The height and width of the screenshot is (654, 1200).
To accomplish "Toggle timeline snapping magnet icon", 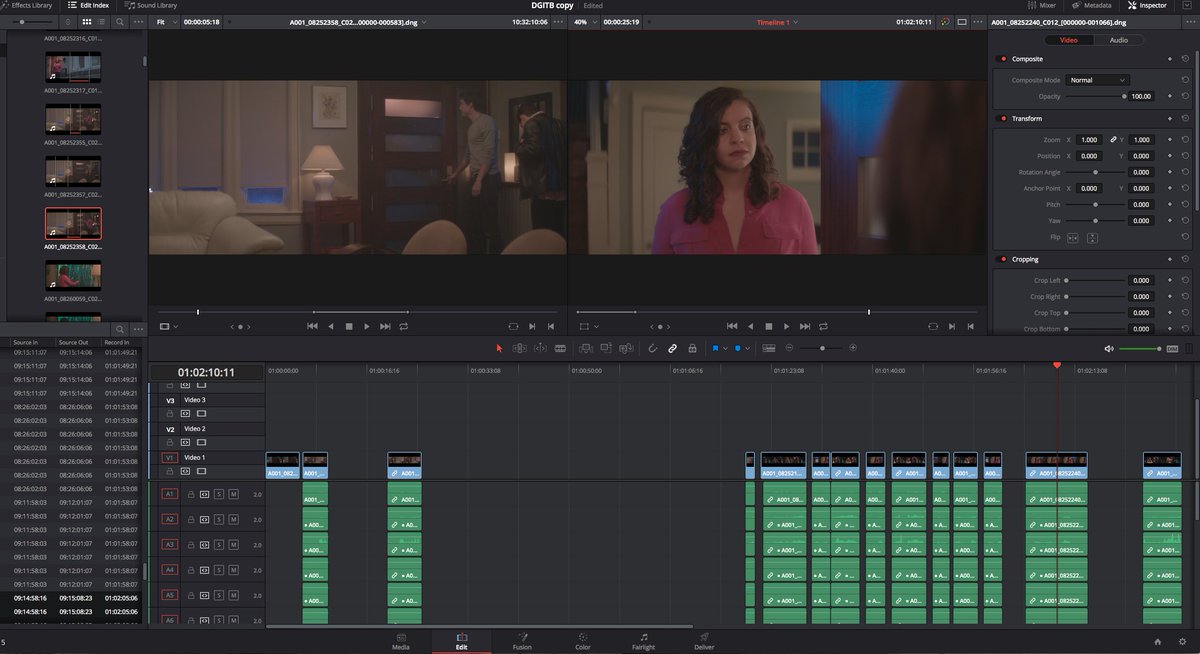I will [652, 348].
